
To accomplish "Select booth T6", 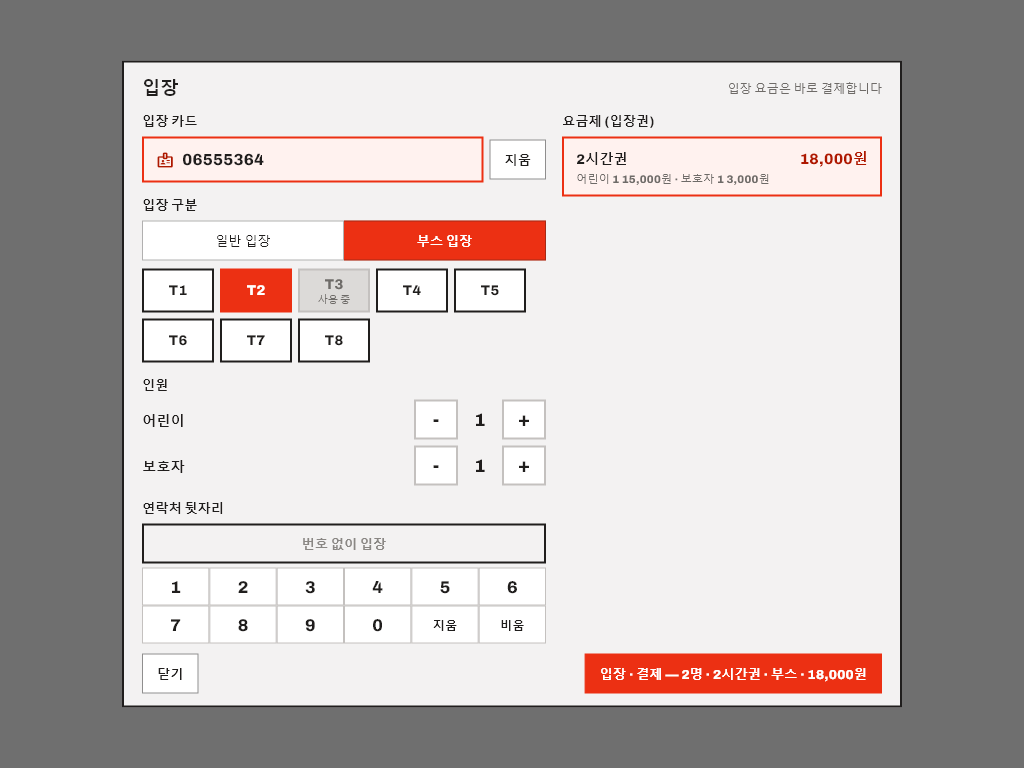I will pos(178,340).
